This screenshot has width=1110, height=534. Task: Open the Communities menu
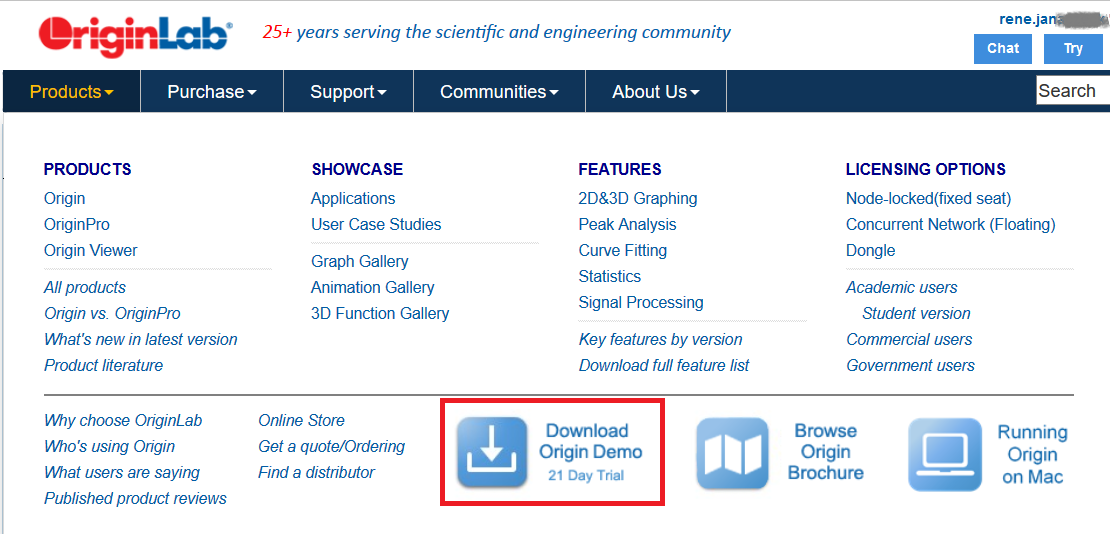[498, 92]
